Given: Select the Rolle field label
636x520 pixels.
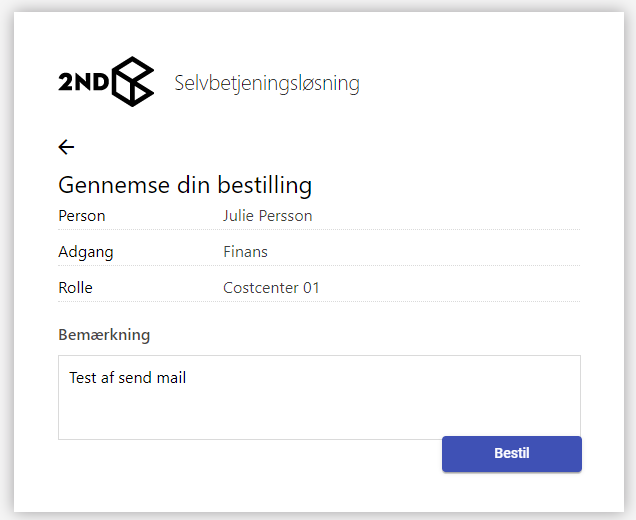Looking at the screenshot, I should (75, 288).
